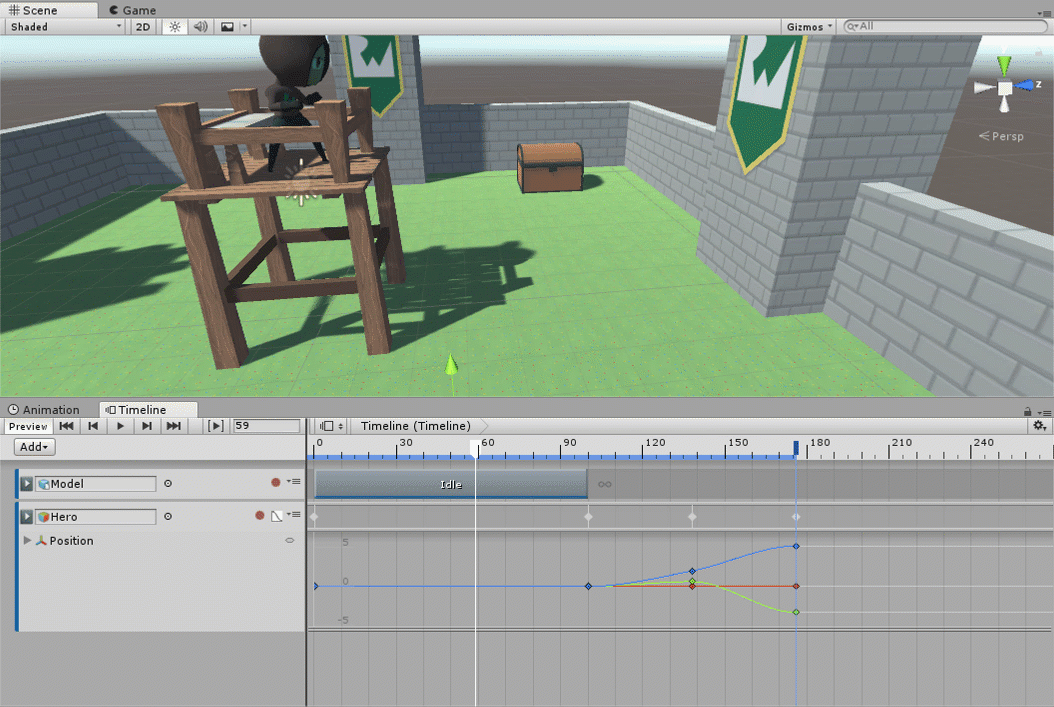Select the blue curve key near frame 138

tap(692, 571)
